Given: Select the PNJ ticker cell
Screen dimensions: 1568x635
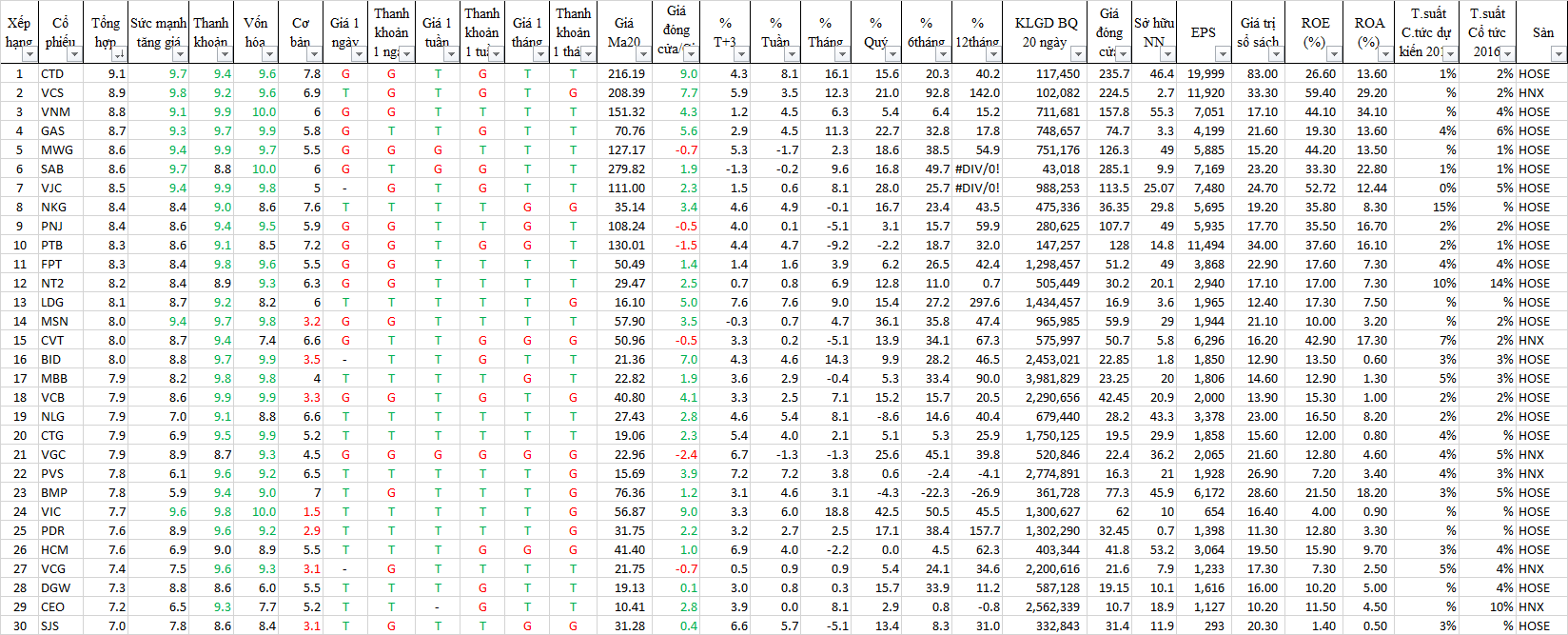Looking at the screenshot, I should click(62, 226).
